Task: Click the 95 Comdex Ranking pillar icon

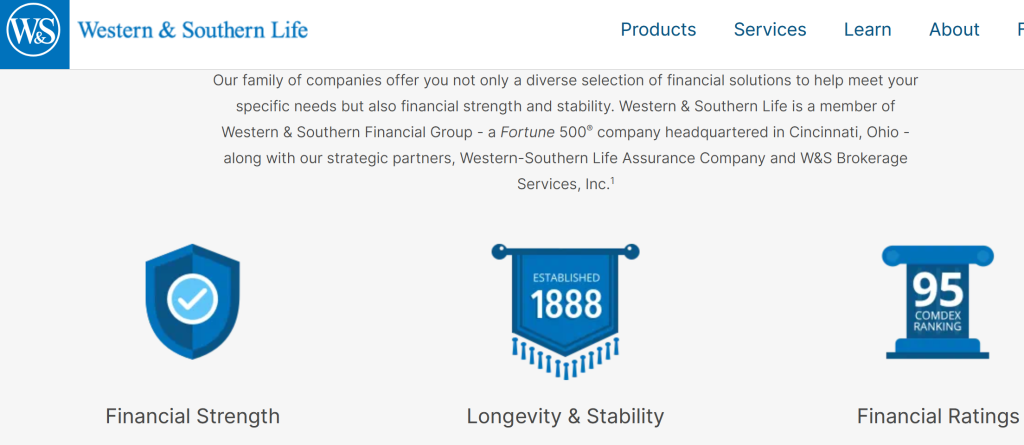Action: click(x=937, y=302)
